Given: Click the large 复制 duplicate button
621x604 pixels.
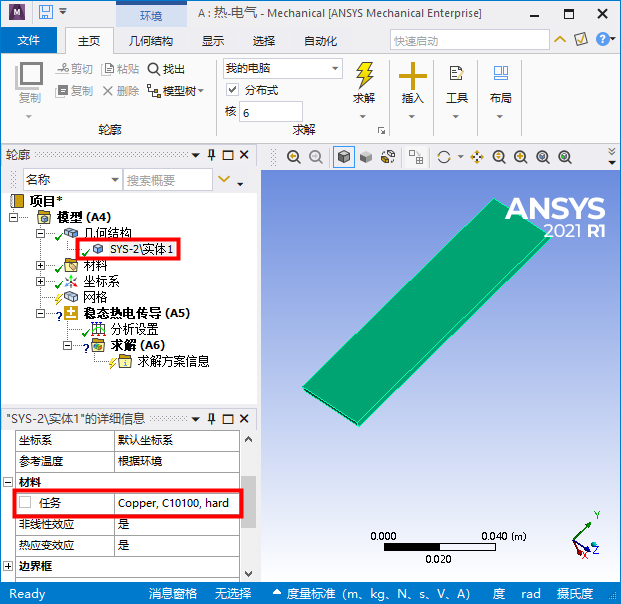Looking at the screenshot, I should (29, 82).
